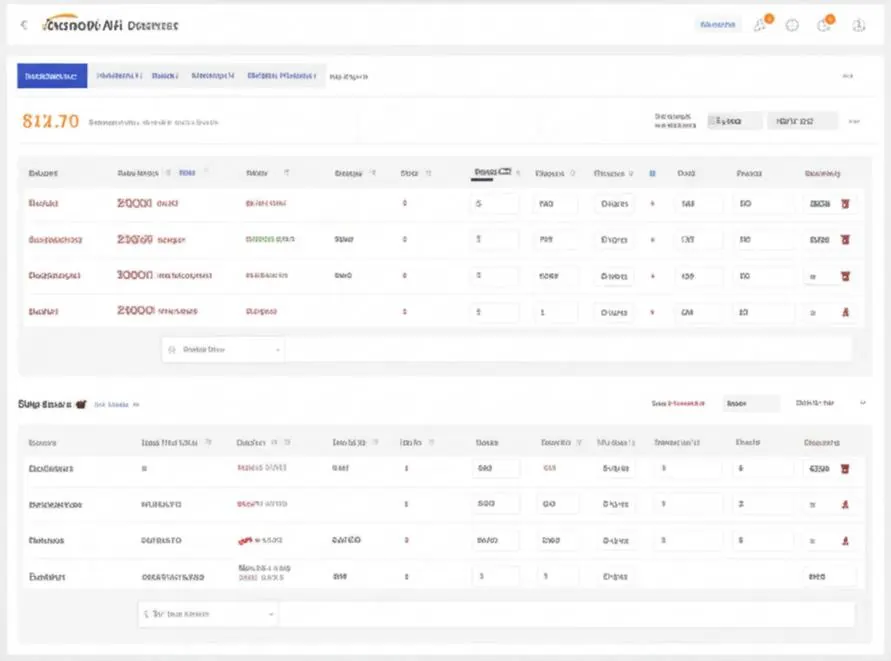Click the circular help icon in the header

[x=792, y=25]
